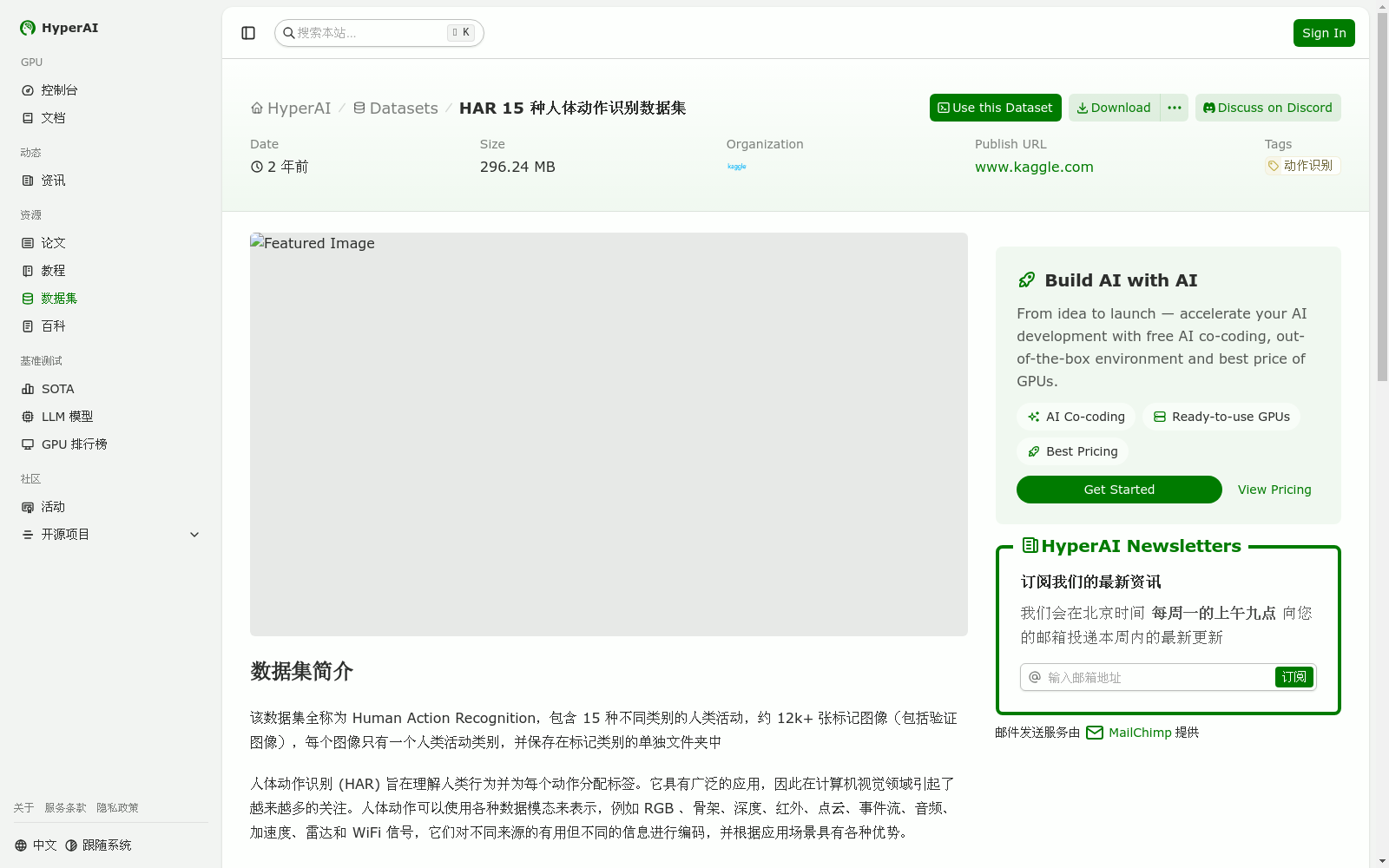Click the Kaggle organization logo
Viewport: 1389px width, 868px height.
click(737, 167)
